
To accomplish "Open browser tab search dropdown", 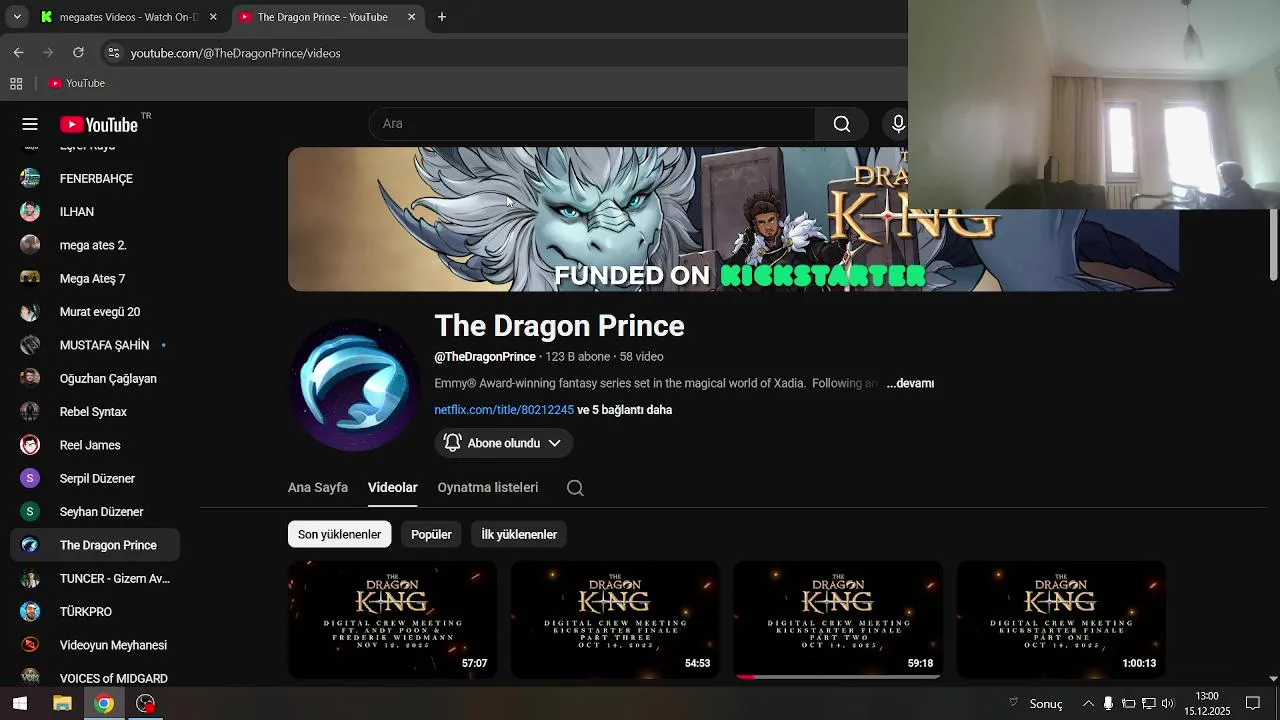I will (17, 17).
